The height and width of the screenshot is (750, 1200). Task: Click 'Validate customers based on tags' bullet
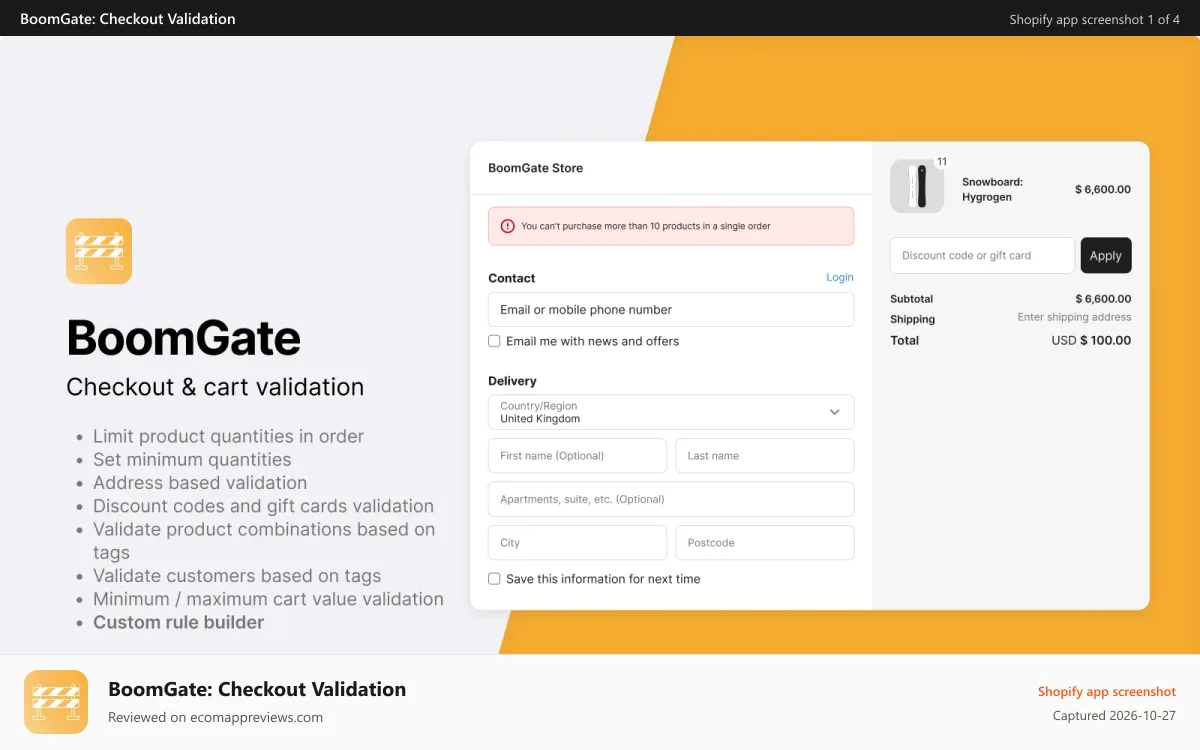[x=237, y=575]
